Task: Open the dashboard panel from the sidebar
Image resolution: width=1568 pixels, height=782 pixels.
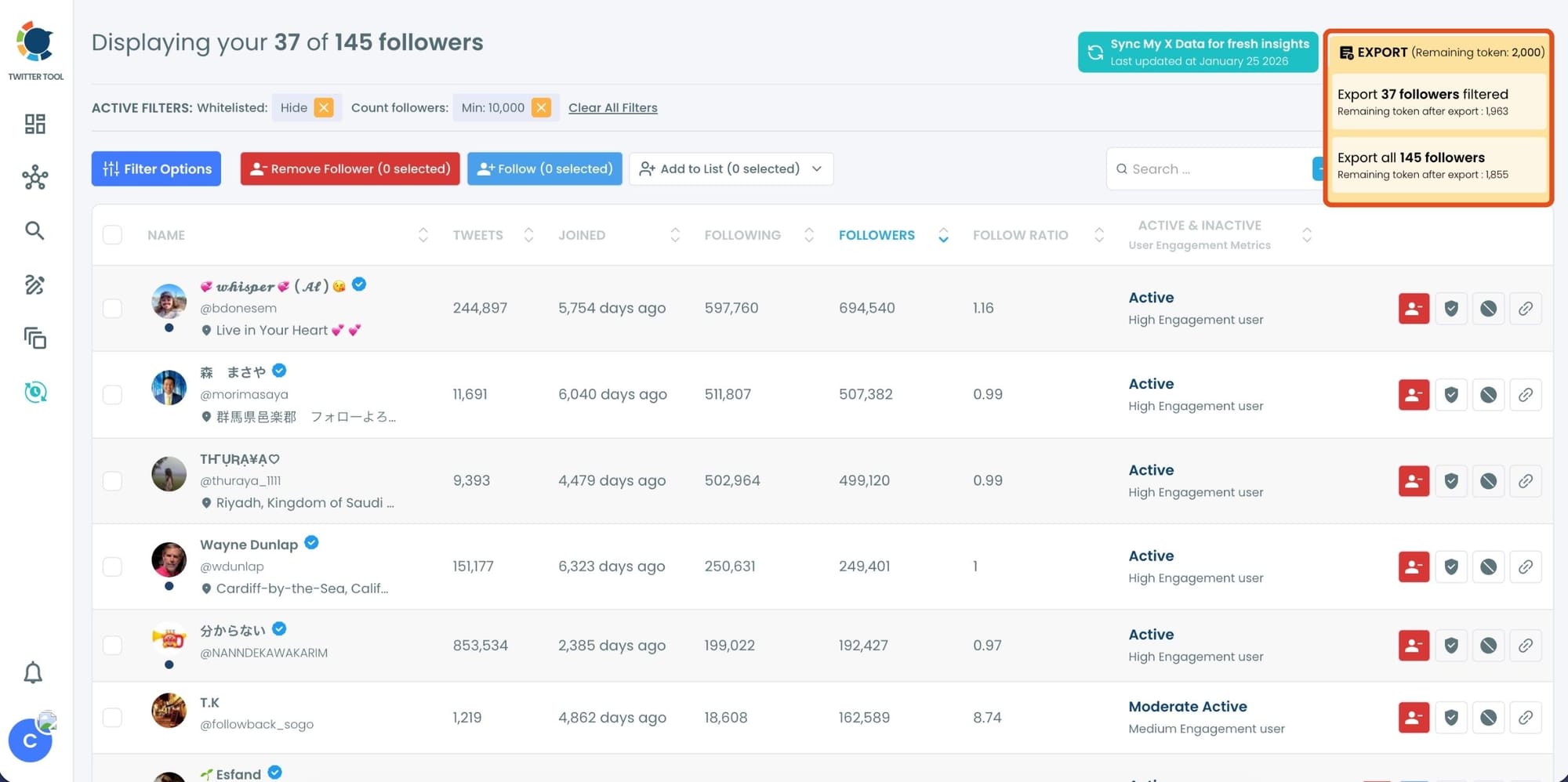Action: [34, 124]
